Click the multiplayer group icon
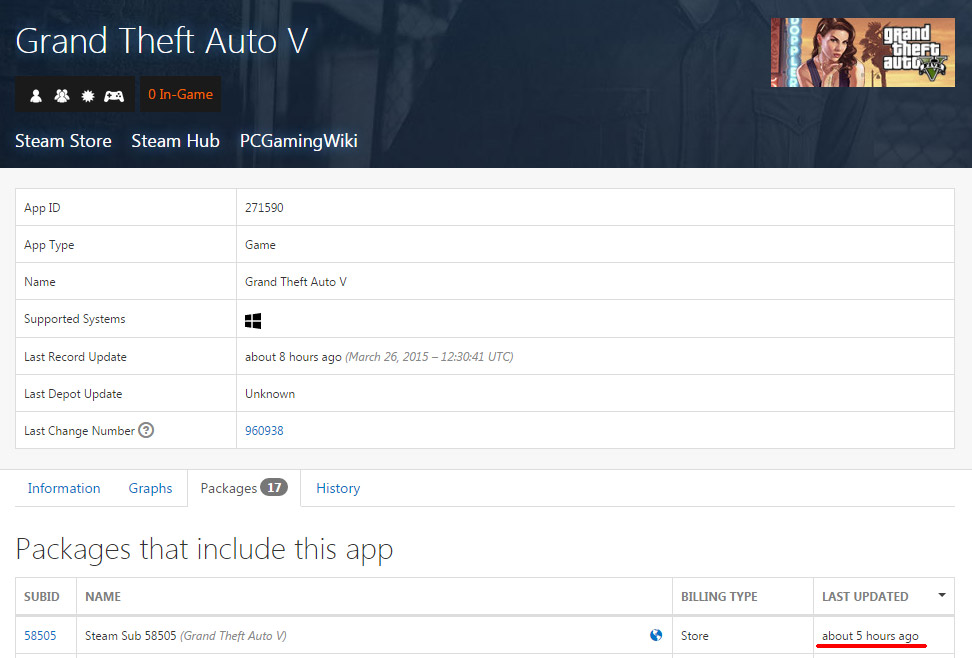Viewport: 972px width, 658px height. click(62, 96)
